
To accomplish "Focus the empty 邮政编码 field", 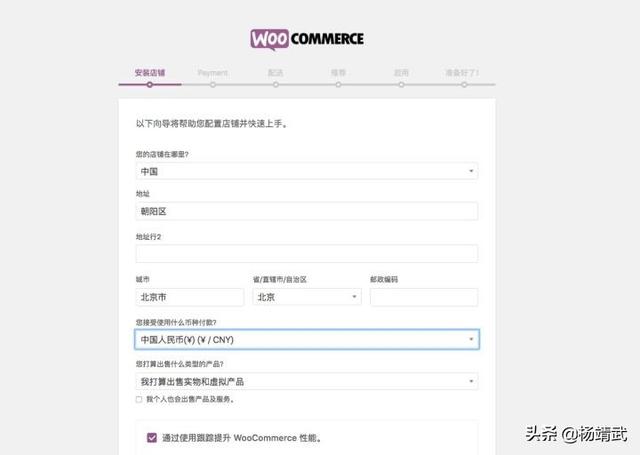I will [424, 297].
